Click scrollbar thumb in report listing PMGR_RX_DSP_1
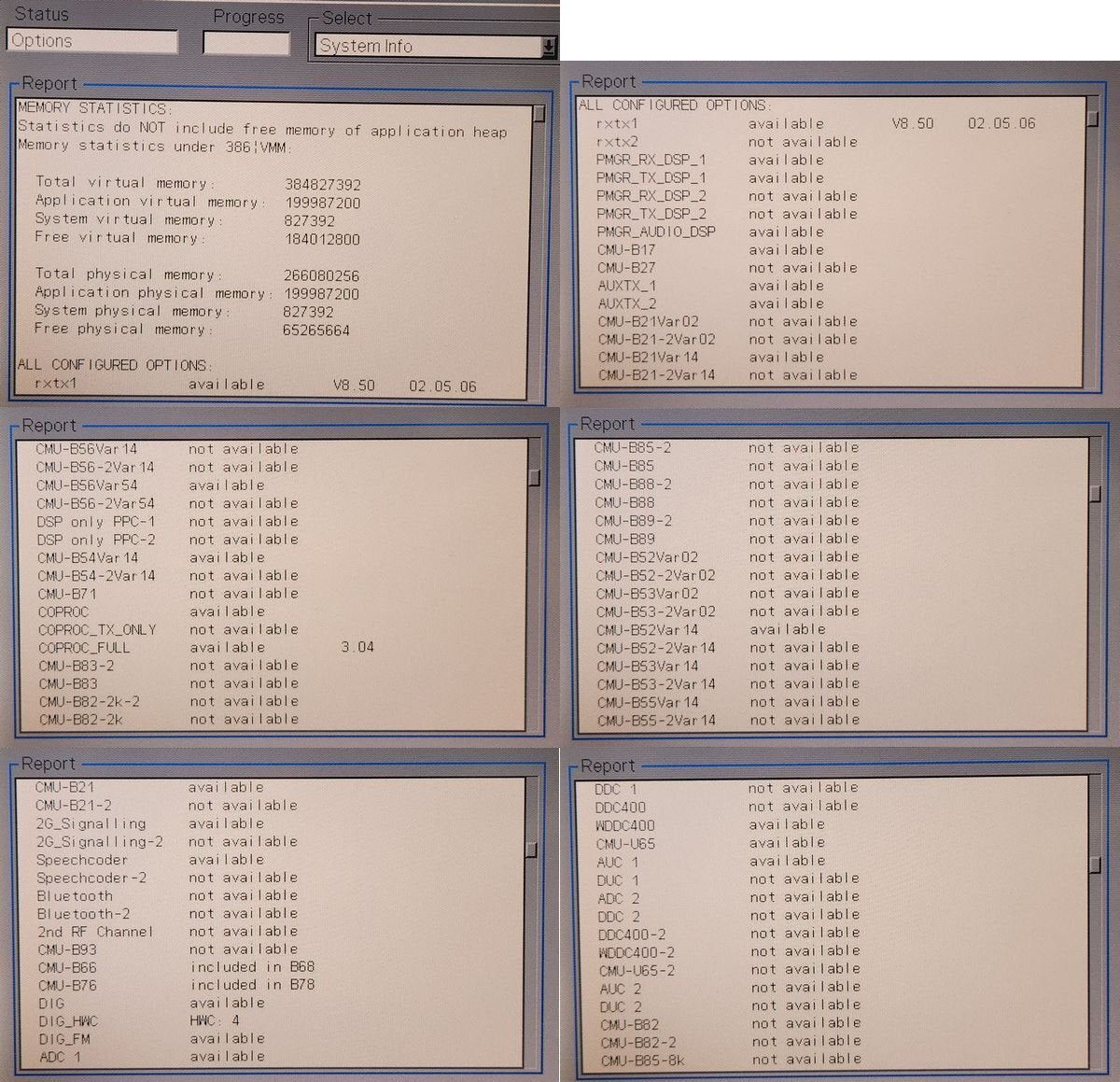1120x1082 pixels. tap(1094, 118)
